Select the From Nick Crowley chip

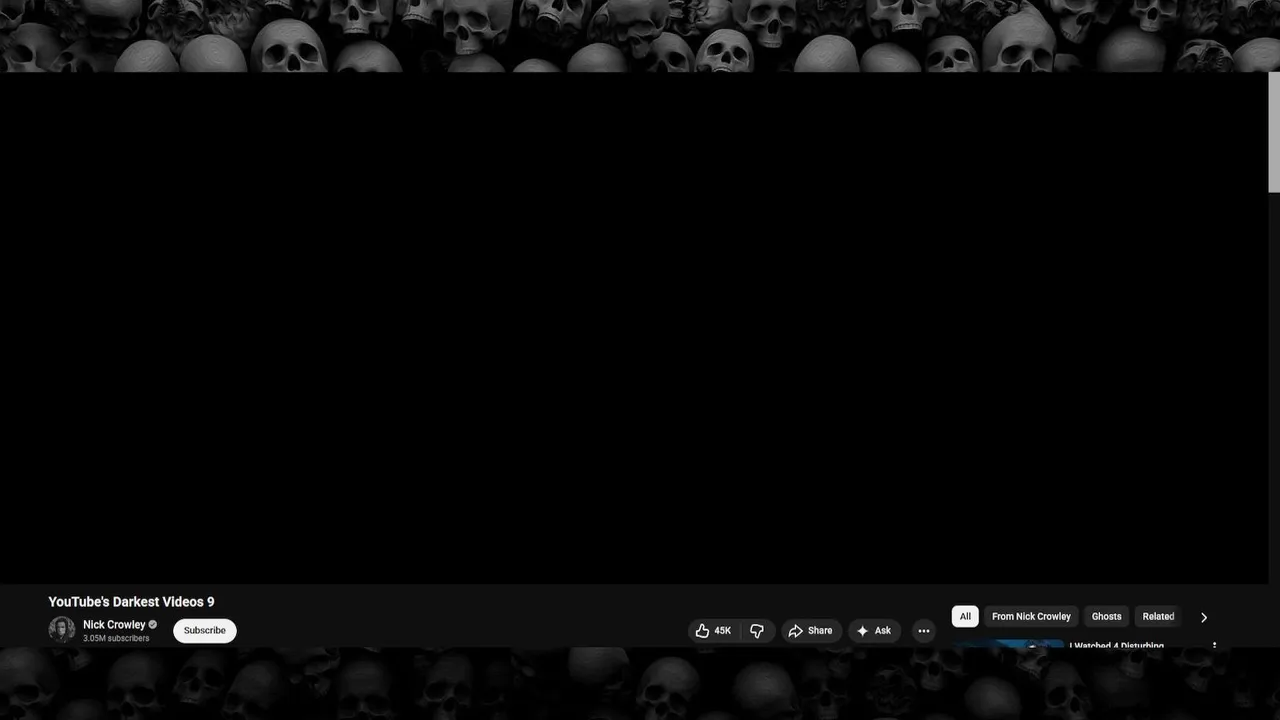[x=1031, y=617]
